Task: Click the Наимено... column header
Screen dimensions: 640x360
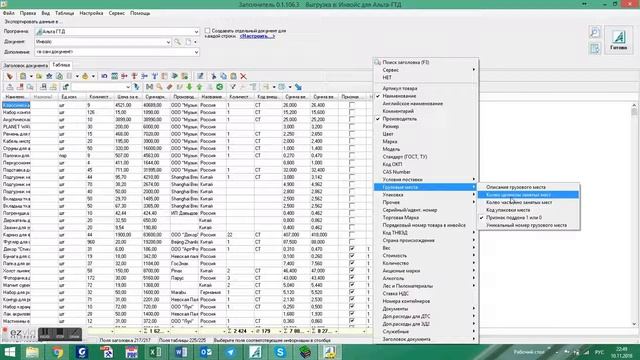Action: pos(16,97)
